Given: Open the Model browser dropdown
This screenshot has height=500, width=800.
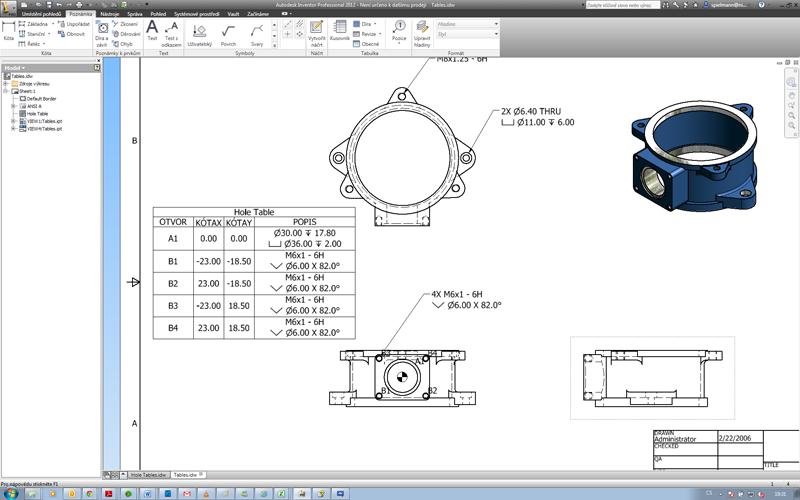Looking at the screenshot, I should point(16,68).
